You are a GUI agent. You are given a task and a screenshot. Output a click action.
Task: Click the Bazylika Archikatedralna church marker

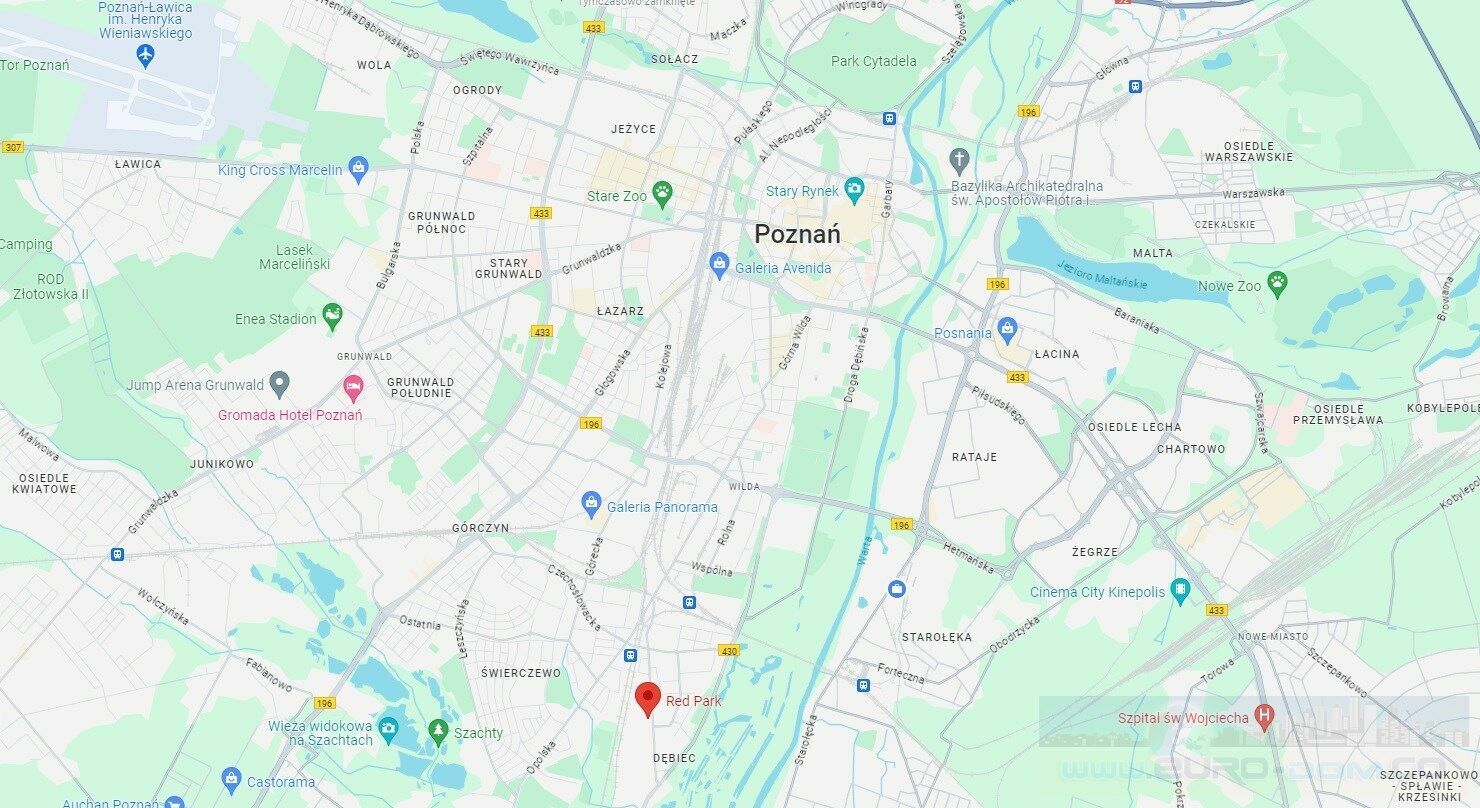click(x=959, y=161)
